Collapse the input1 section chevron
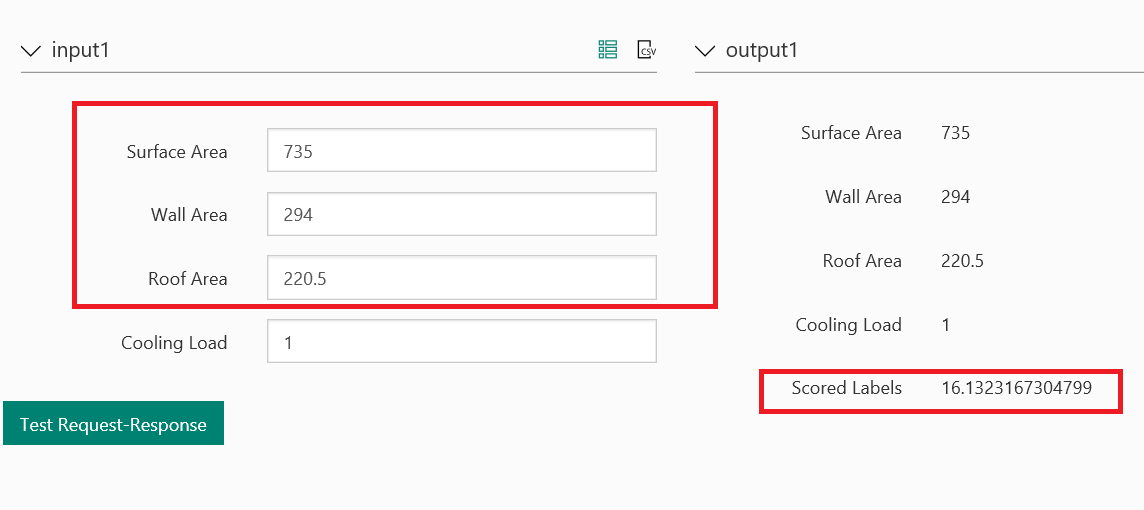Viewport: 1144px width, 510px height. pos(31,50)
